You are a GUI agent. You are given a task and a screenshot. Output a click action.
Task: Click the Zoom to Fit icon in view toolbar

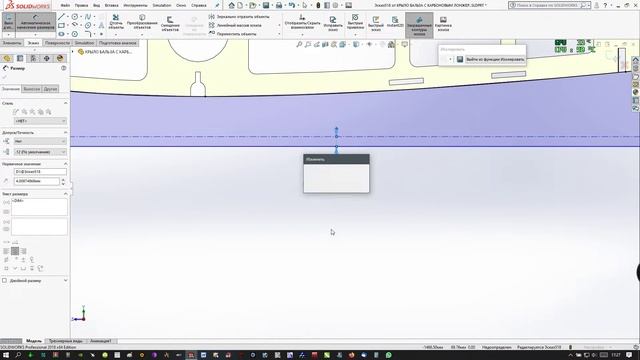(299, 44)
